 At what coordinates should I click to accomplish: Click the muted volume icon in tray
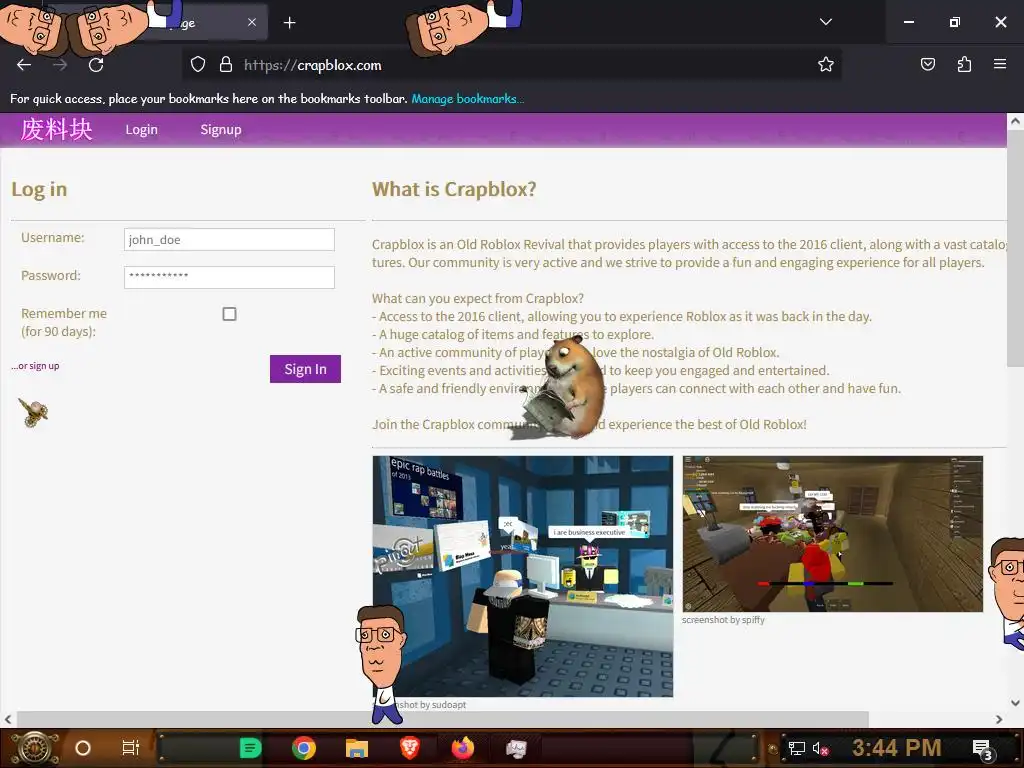(820, 748)
